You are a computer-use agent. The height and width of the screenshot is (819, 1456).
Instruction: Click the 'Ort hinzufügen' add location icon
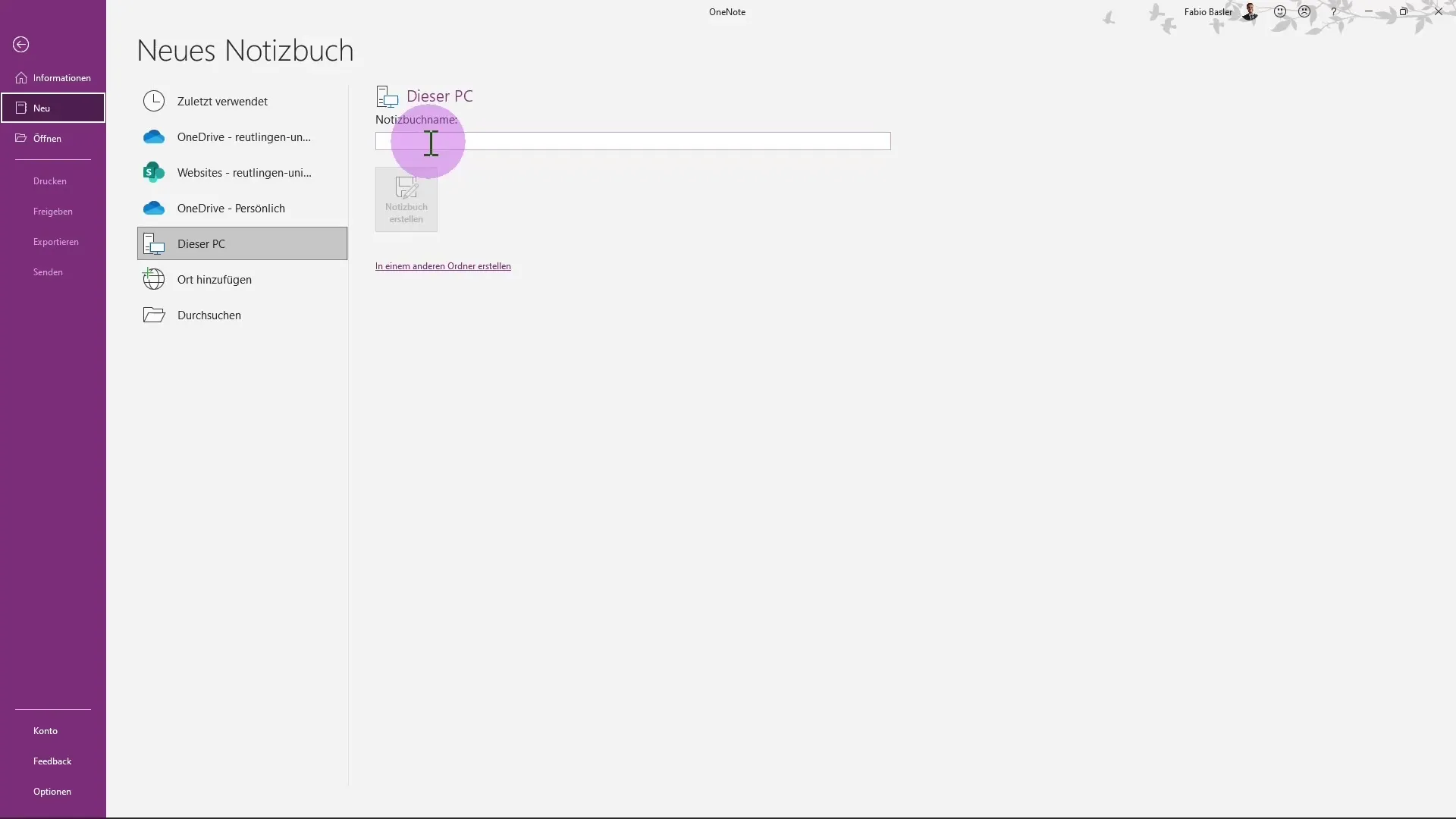154,279
